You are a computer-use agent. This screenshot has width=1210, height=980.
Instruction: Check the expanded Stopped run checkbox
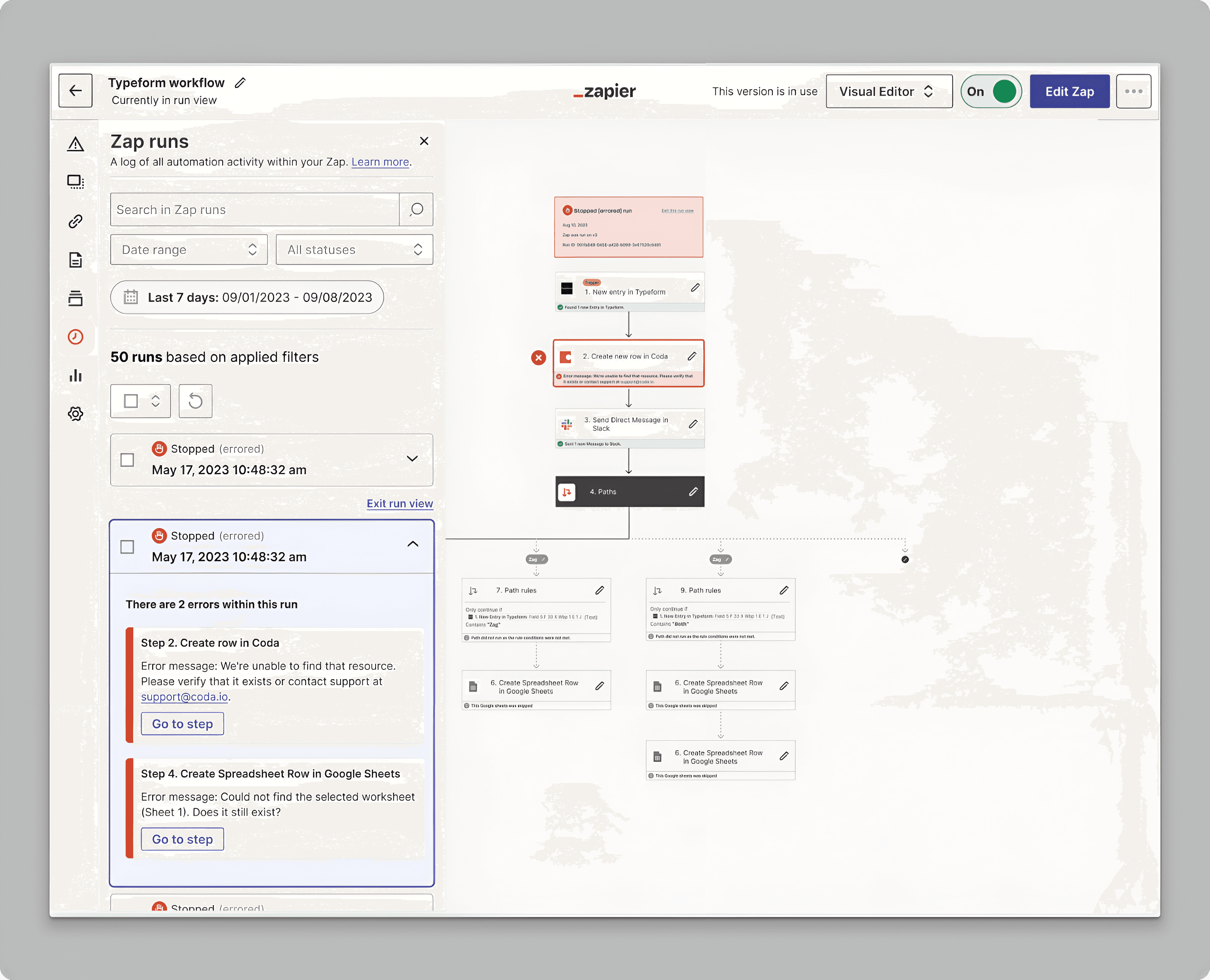point(128,547)
